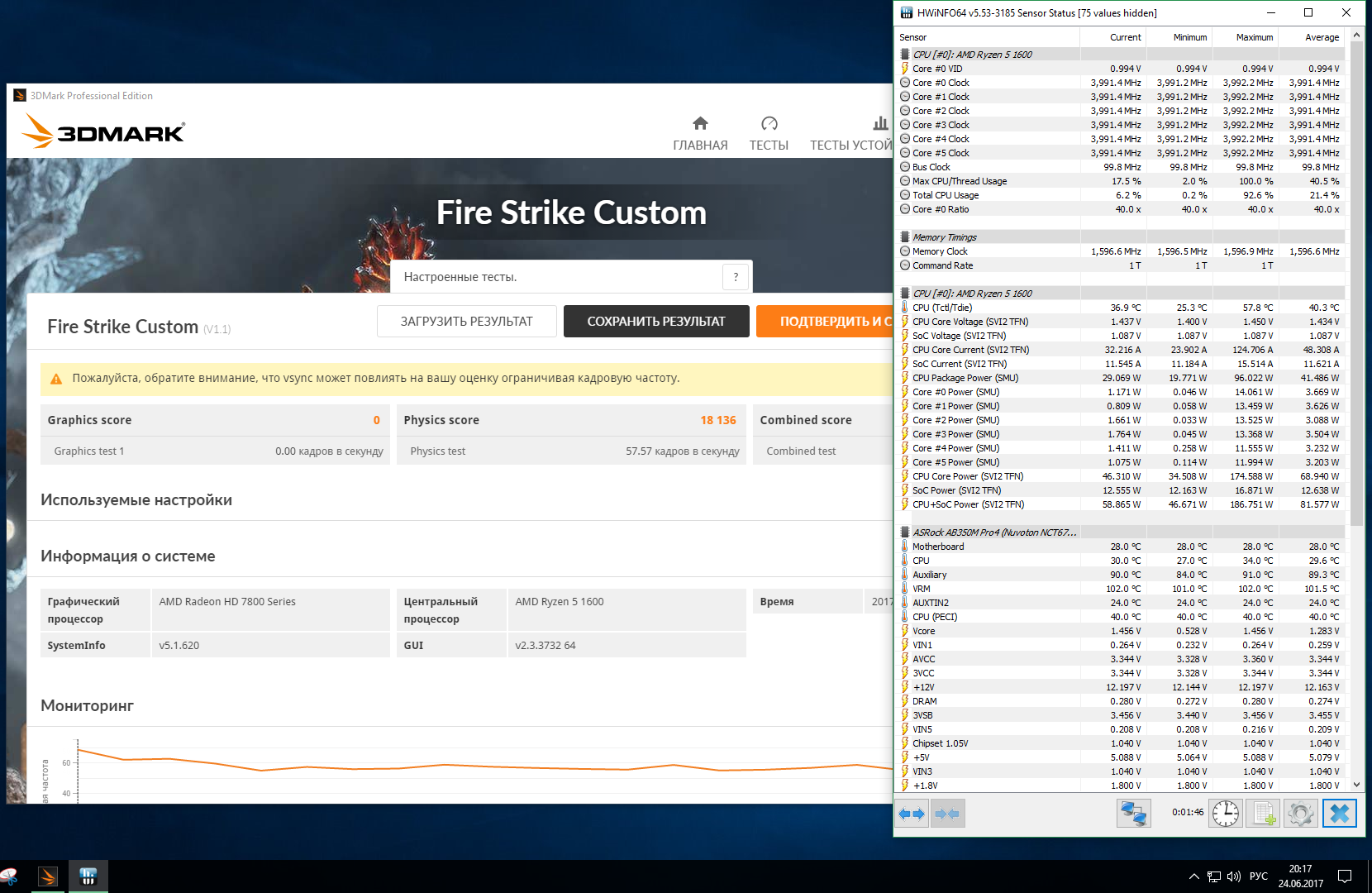This screenshot has height=893, width=1372.
Task: Select the Motherboard temperature row
Action: (1122, 547)
